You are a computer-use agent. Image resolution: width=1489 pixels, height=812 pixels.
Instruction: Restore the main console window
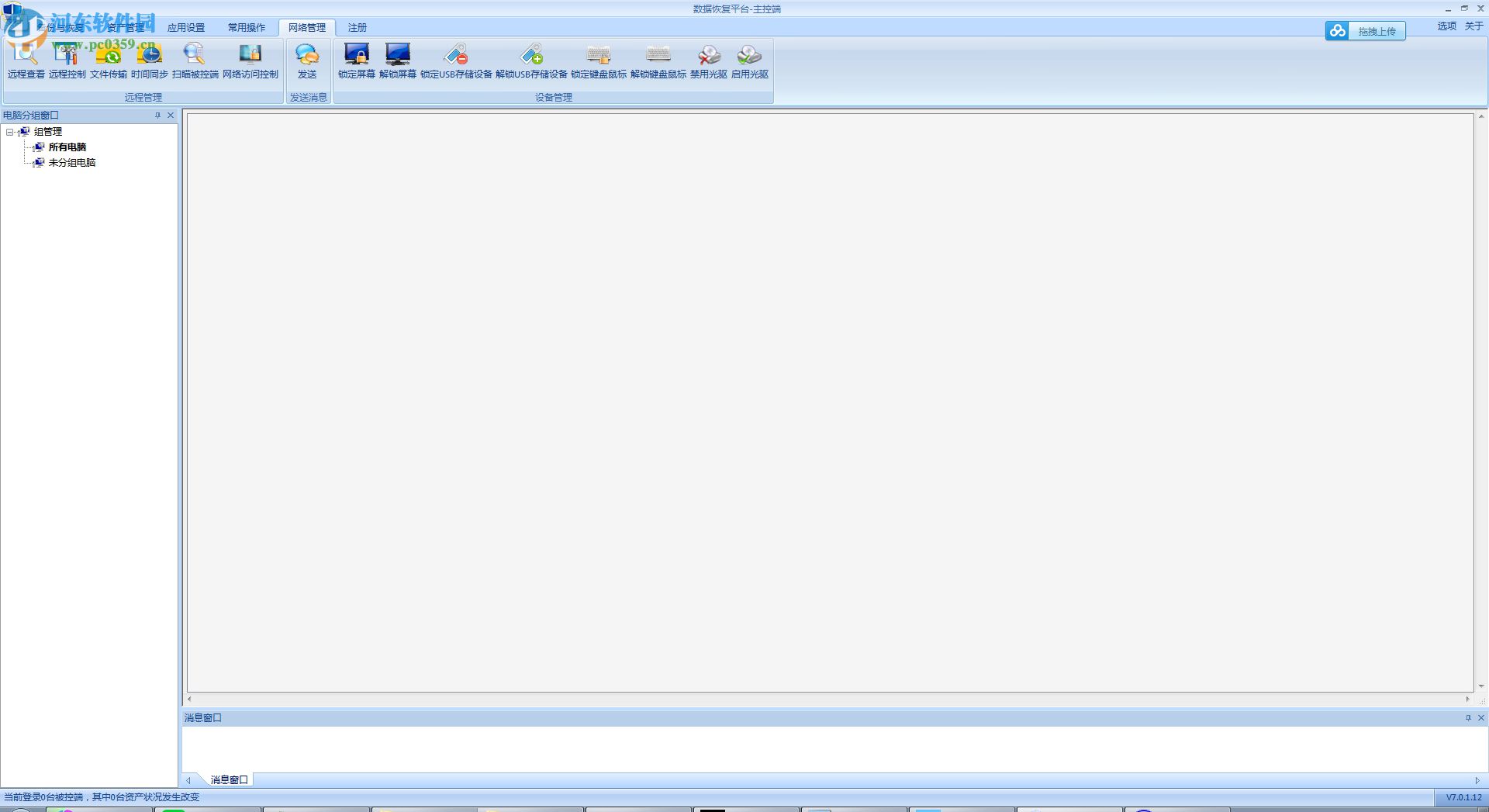(x=1464, y=9)
